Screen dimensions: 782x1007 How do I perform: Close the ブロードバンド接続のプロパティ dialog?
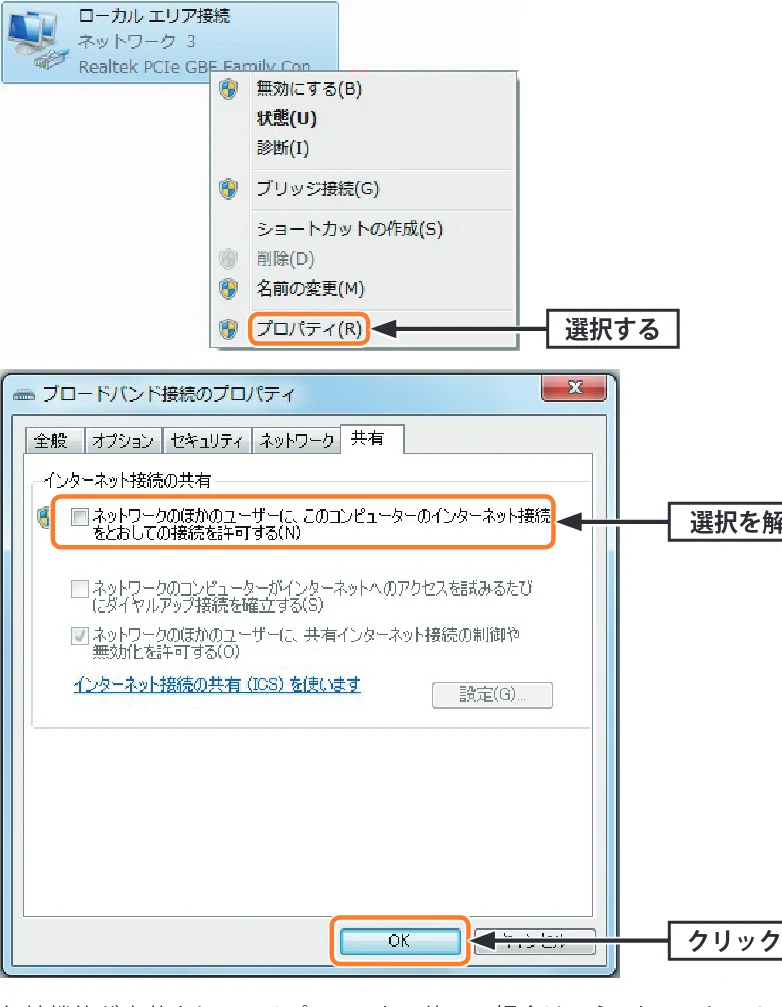[574, 388]
